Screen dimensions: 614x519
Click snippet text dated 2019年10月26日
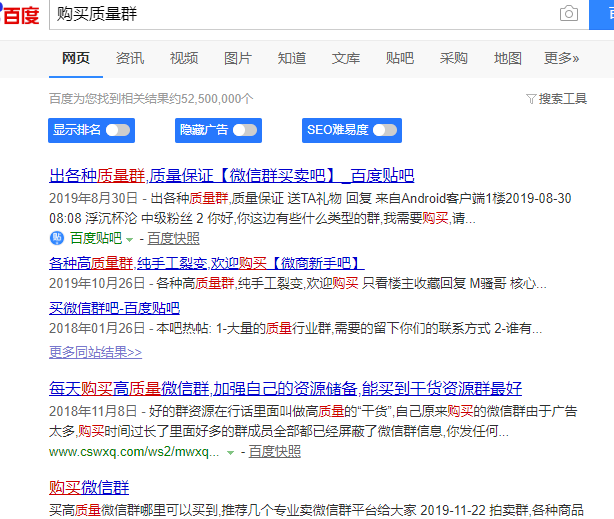pyautogui.click(x=298, y=283)
